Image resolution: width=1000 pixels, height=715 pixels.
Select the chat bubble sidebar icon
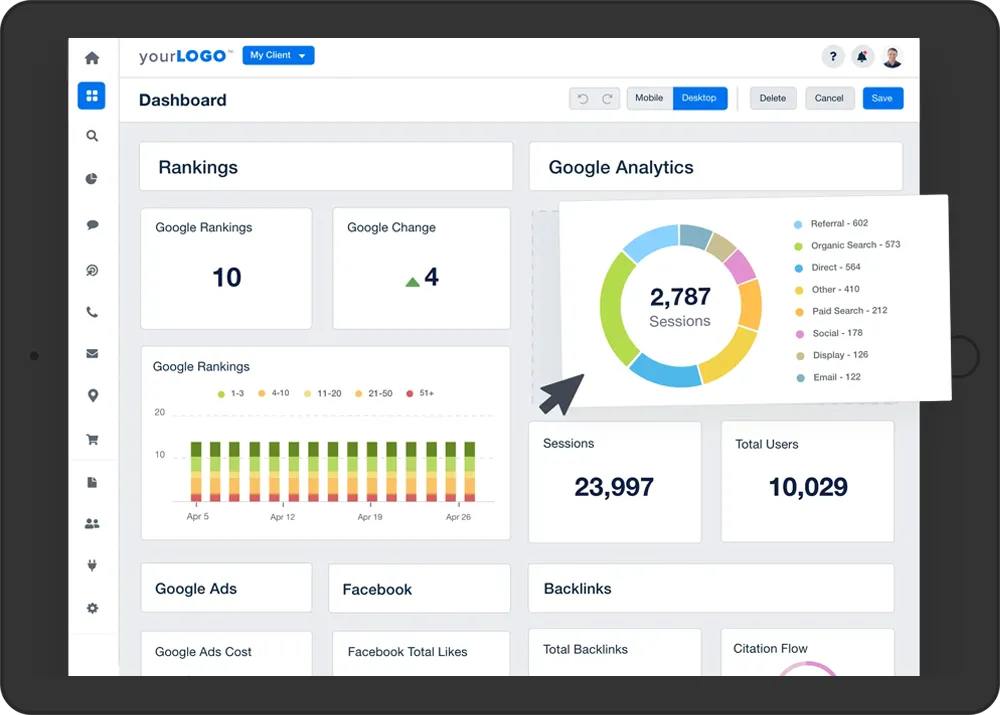pos(92,225)
